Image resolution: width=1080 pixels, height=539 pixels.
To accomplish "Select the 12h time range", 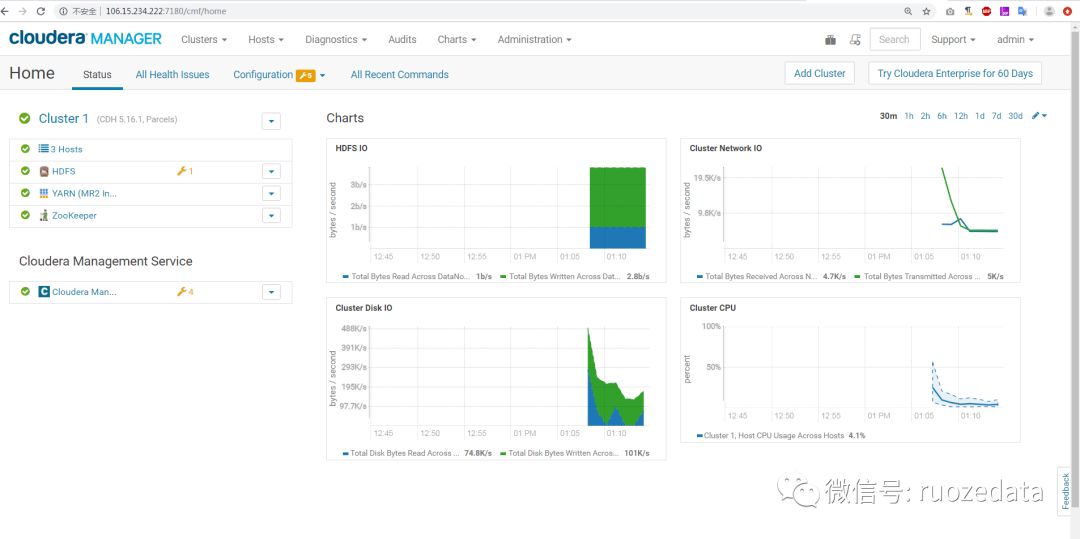I will 961,116.
